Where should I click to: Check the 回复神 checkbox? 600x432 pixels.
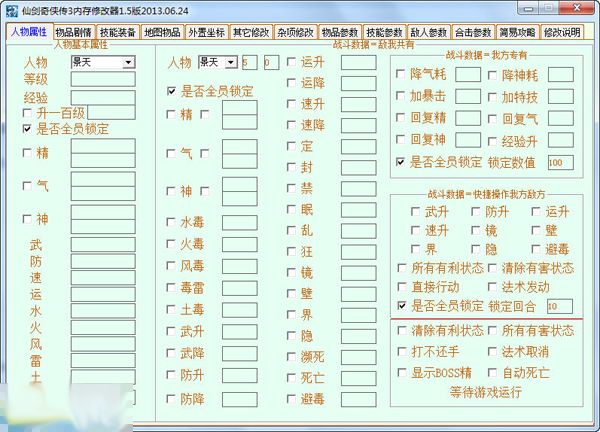tap(401, 139)
